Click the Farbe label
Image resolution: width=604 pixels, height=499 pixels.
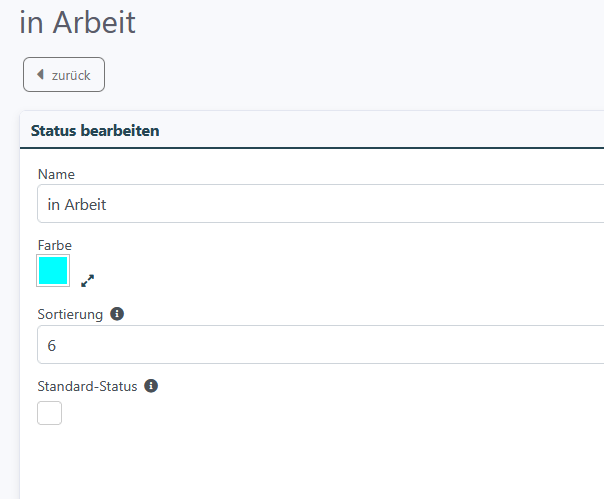(x=55, y=245)
